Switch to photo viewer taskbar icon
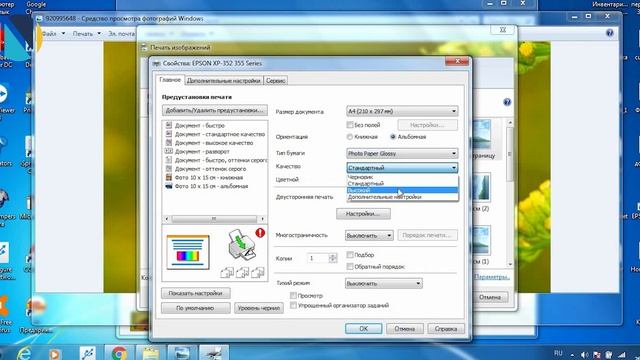Screen dimensions: 640x360 182,353
